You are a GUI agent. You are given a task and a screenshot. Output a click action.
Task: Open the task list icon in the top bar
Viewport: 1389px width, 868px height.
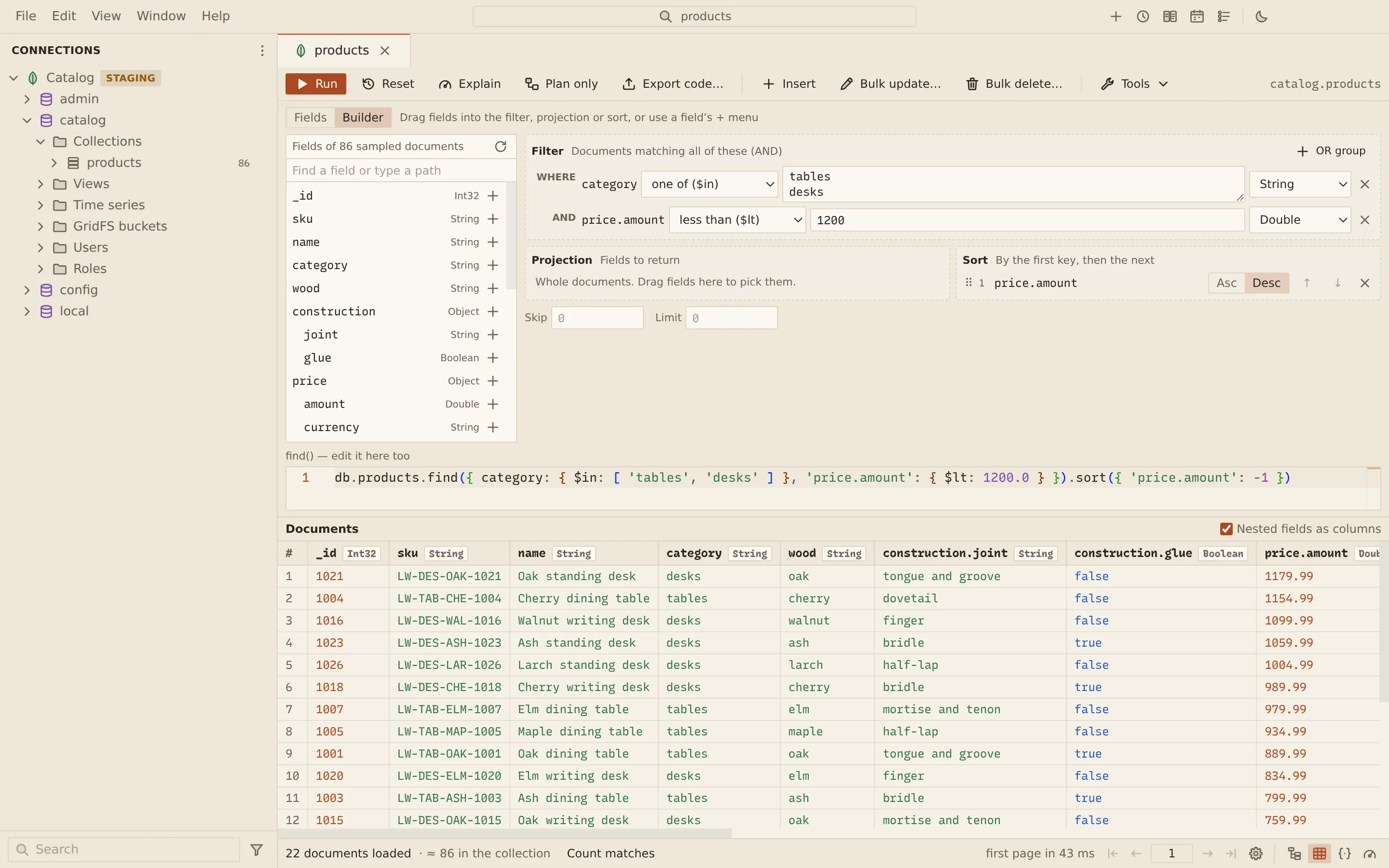pos(1224,17)
